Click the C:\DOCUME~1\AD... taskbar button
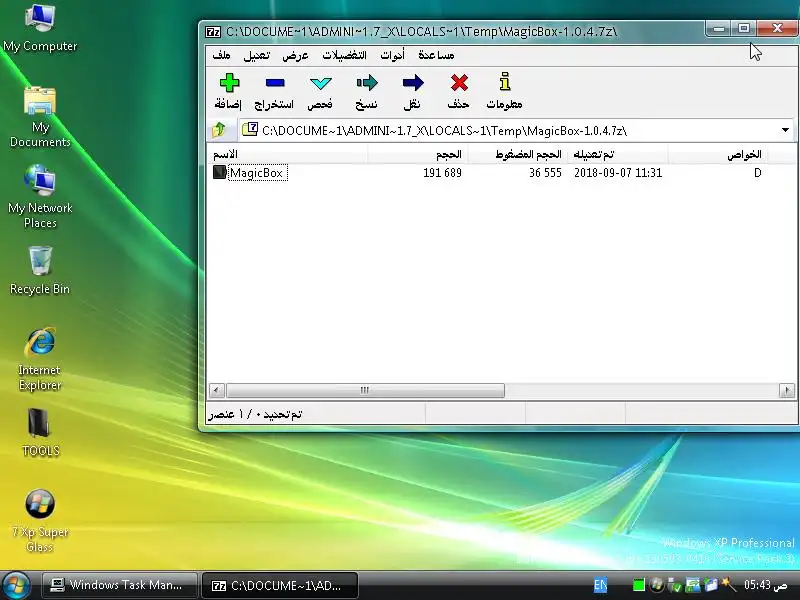800x600 pixels. tap(280, 585)
